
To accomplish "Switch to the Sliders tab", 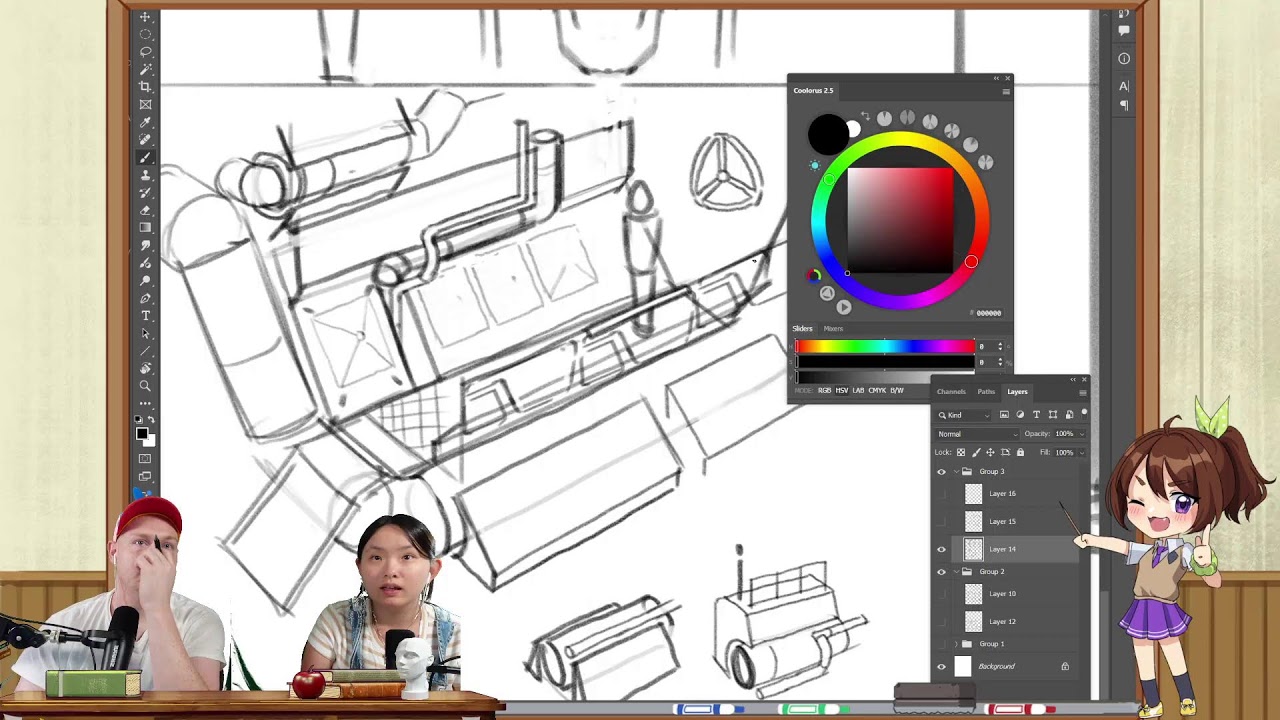I will [802, 328].
